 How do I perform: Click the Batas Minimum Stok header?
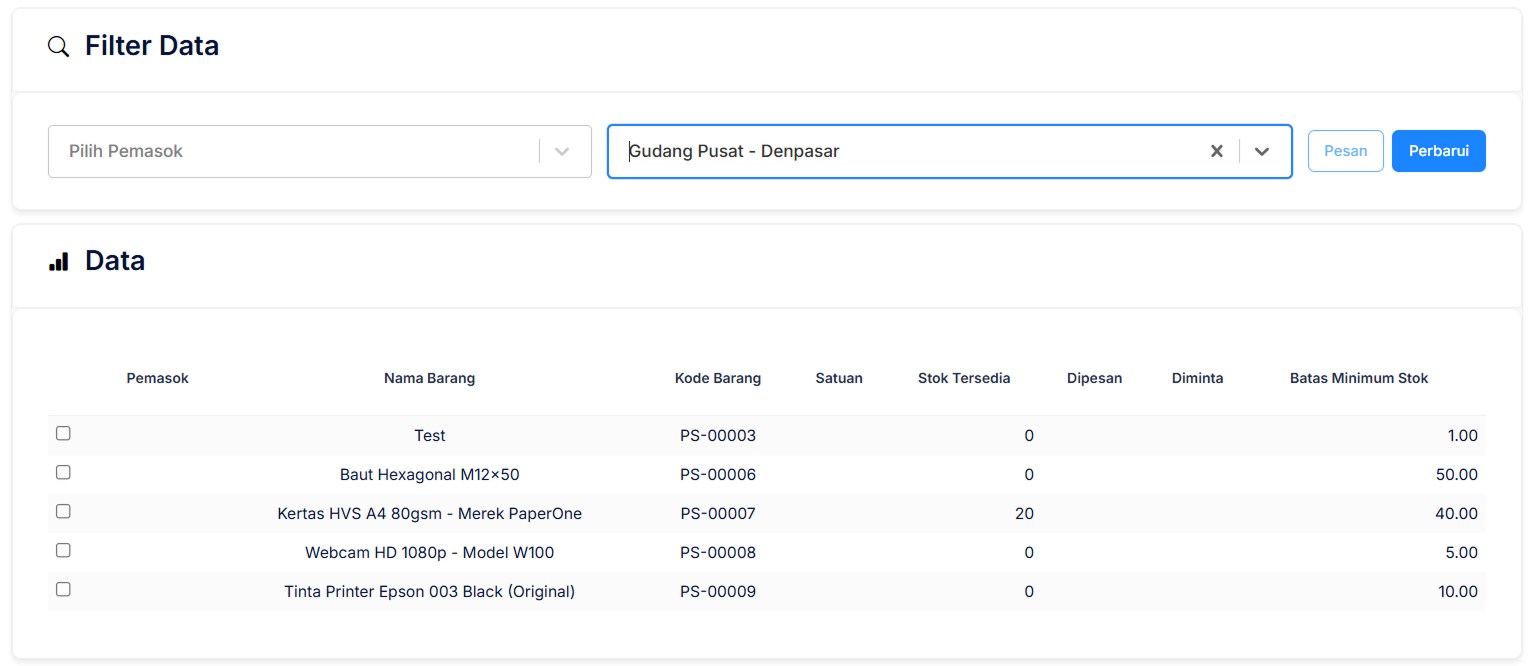click(x=1358, y=378)
